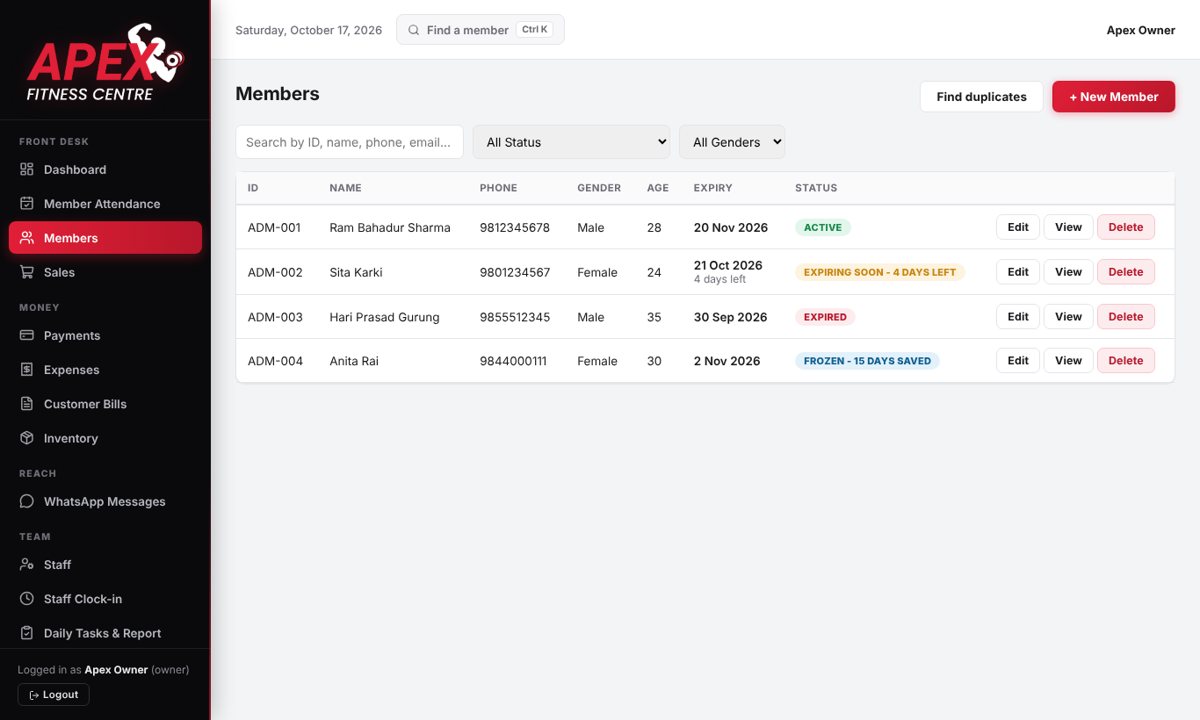
Task: View Ram Bahadur Sharma's details
Action: click(x=1068, y=227)
